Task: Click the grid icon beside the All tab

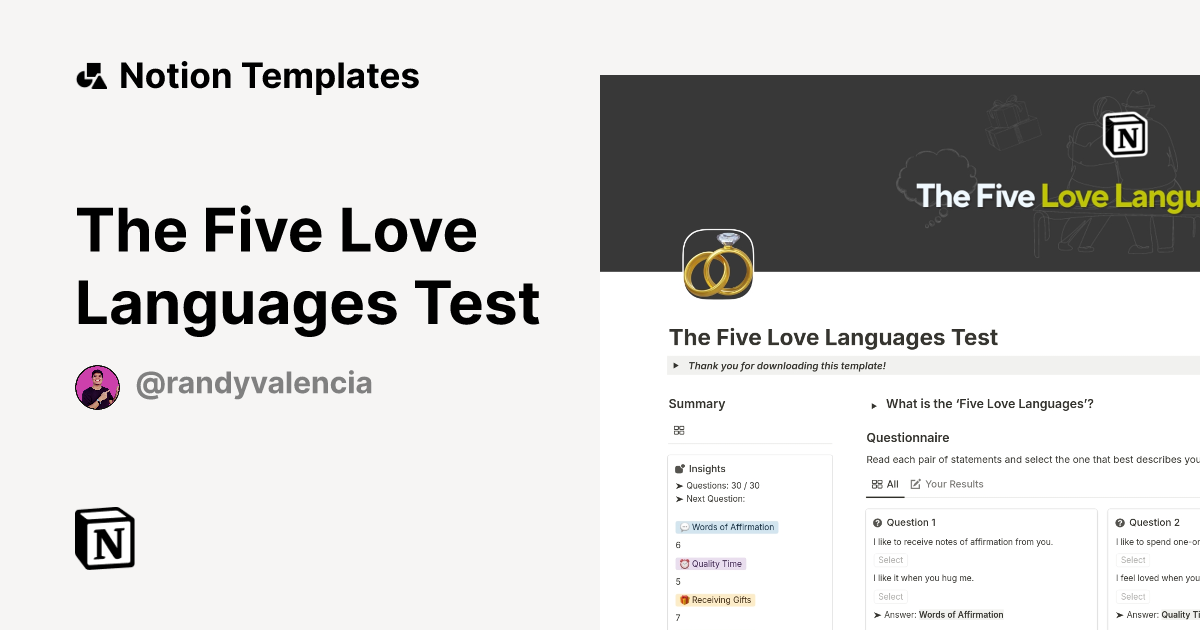Action: click(x=876, y=484)
